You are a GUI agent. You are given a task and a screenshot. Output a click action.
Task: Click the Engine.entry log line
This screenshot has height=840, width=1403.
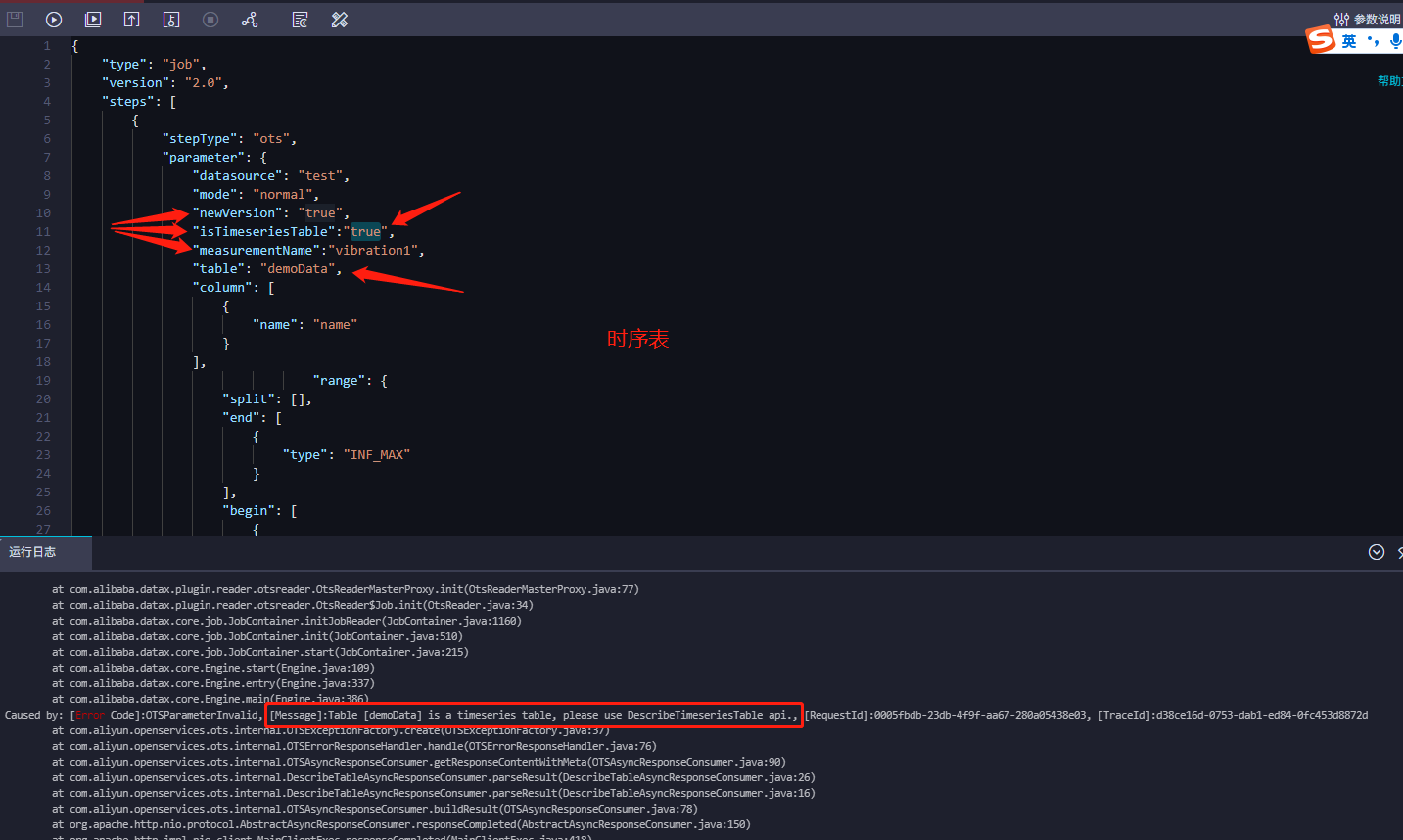point(212,683)
